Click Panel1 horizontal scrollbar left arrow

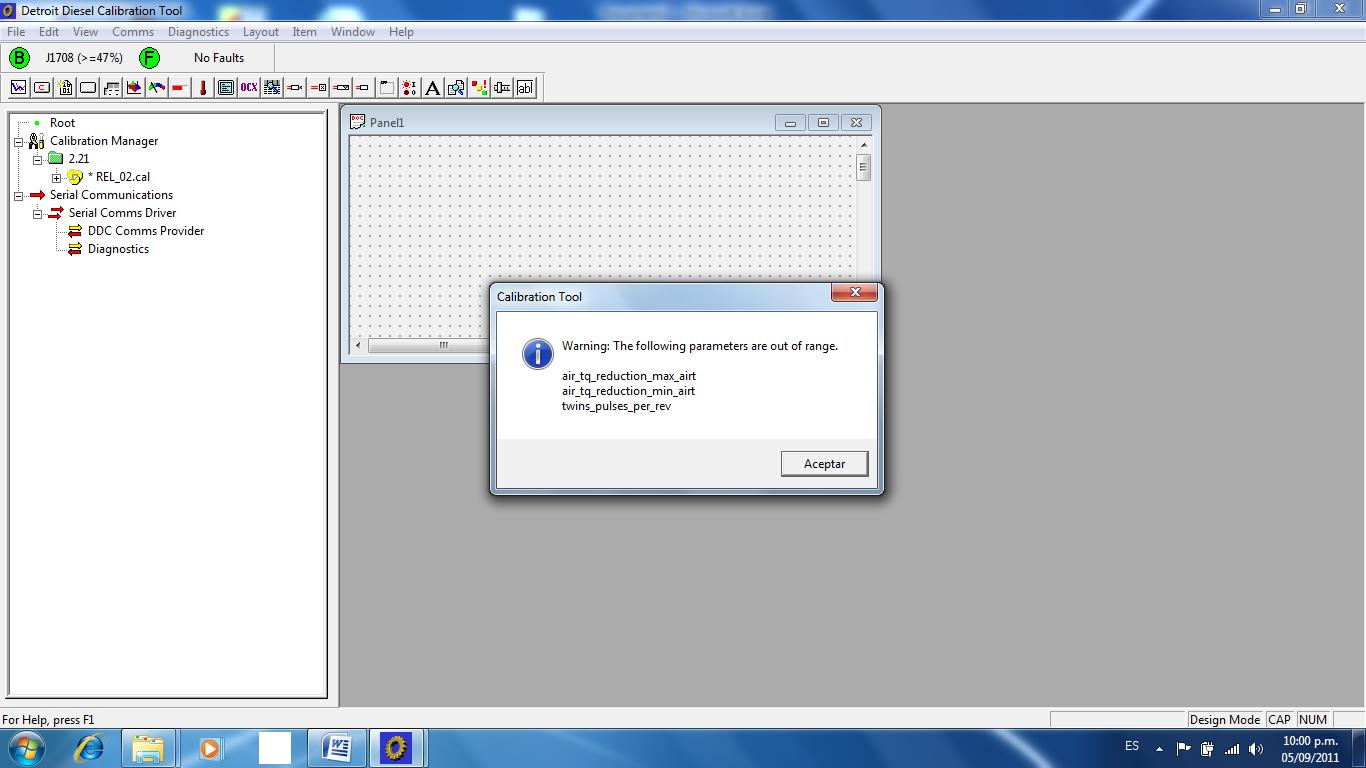click(359, 346)
